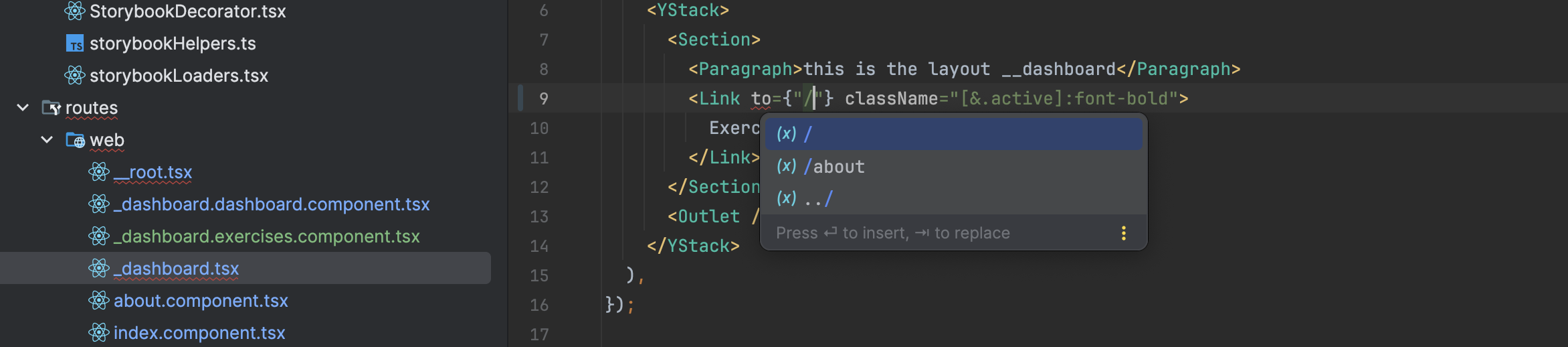
Task: Open _dashboard.dashboard.component.tsx file
Action: pyautogui.click(x=272, y=204)
